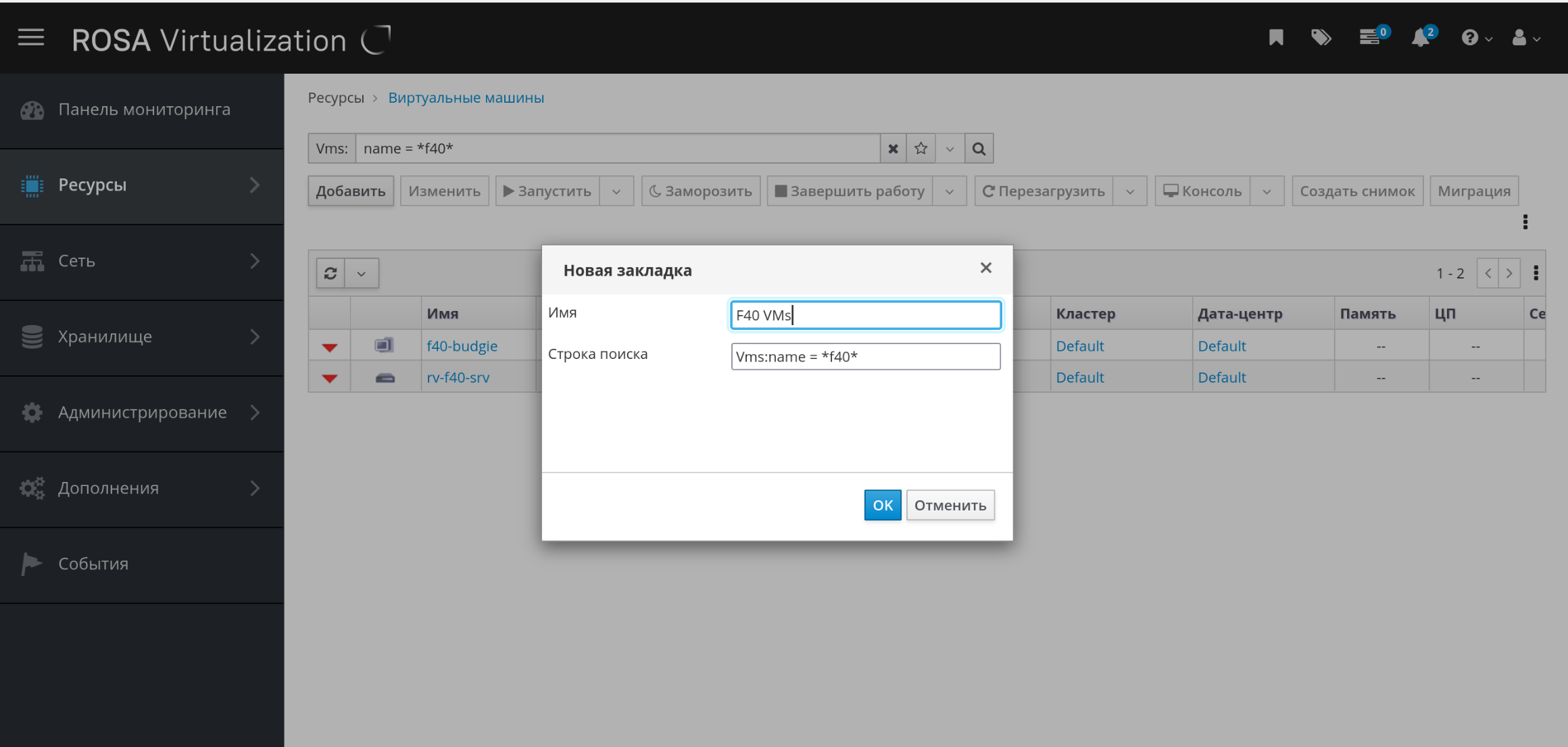Expand the refresh interval dropdown
The image size is (1568, 747).
click(362, 274)
